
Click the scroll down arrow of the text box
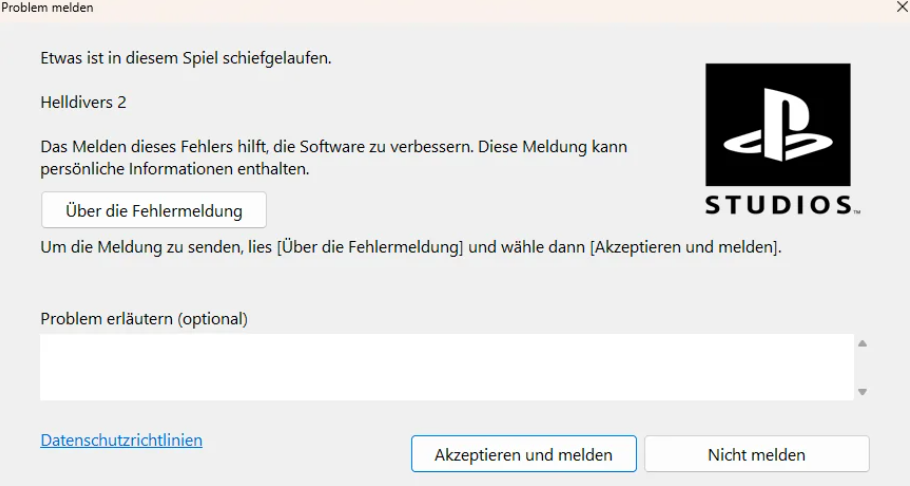[x=862, y=392]
